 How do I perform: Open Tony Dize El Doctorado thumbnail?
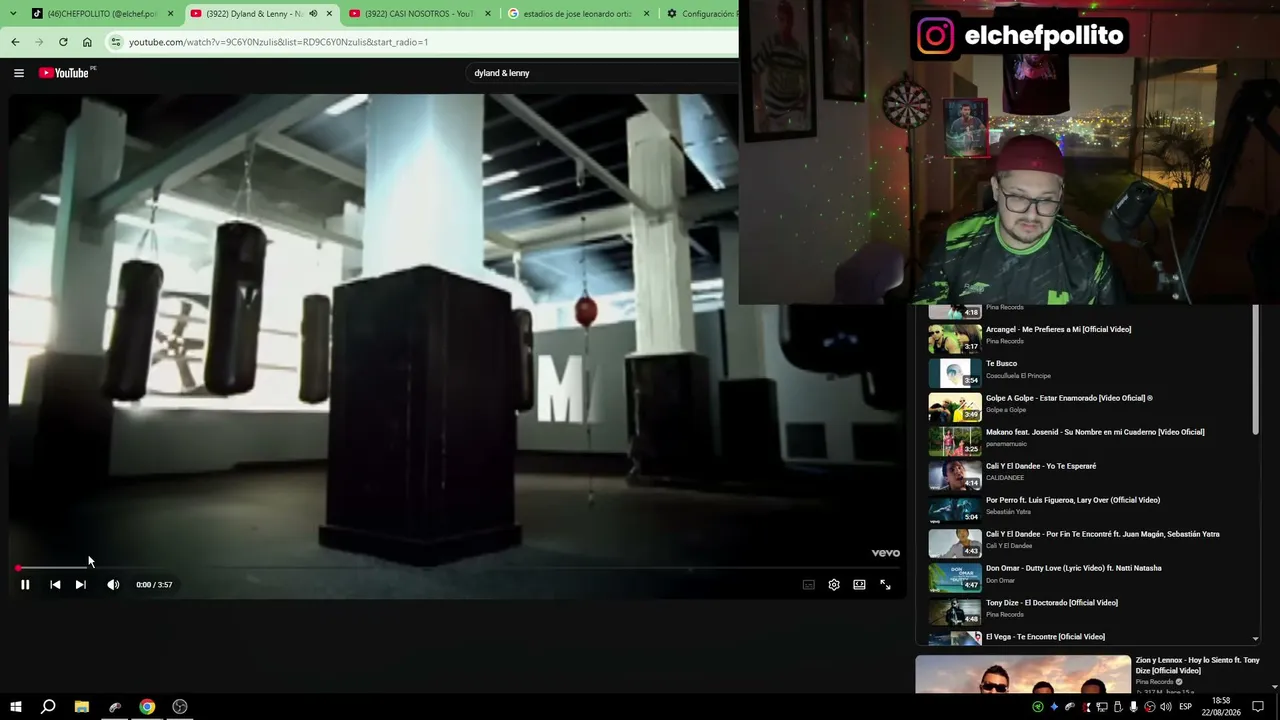coord(955,611)
